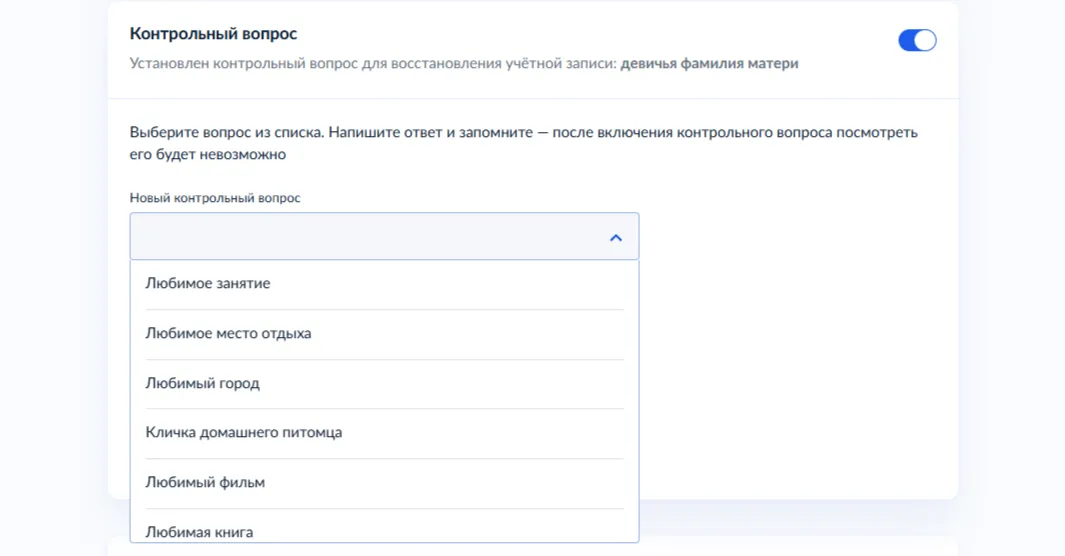
Task: Choose the Любимый фильм list item
Action: coord(205,482)
